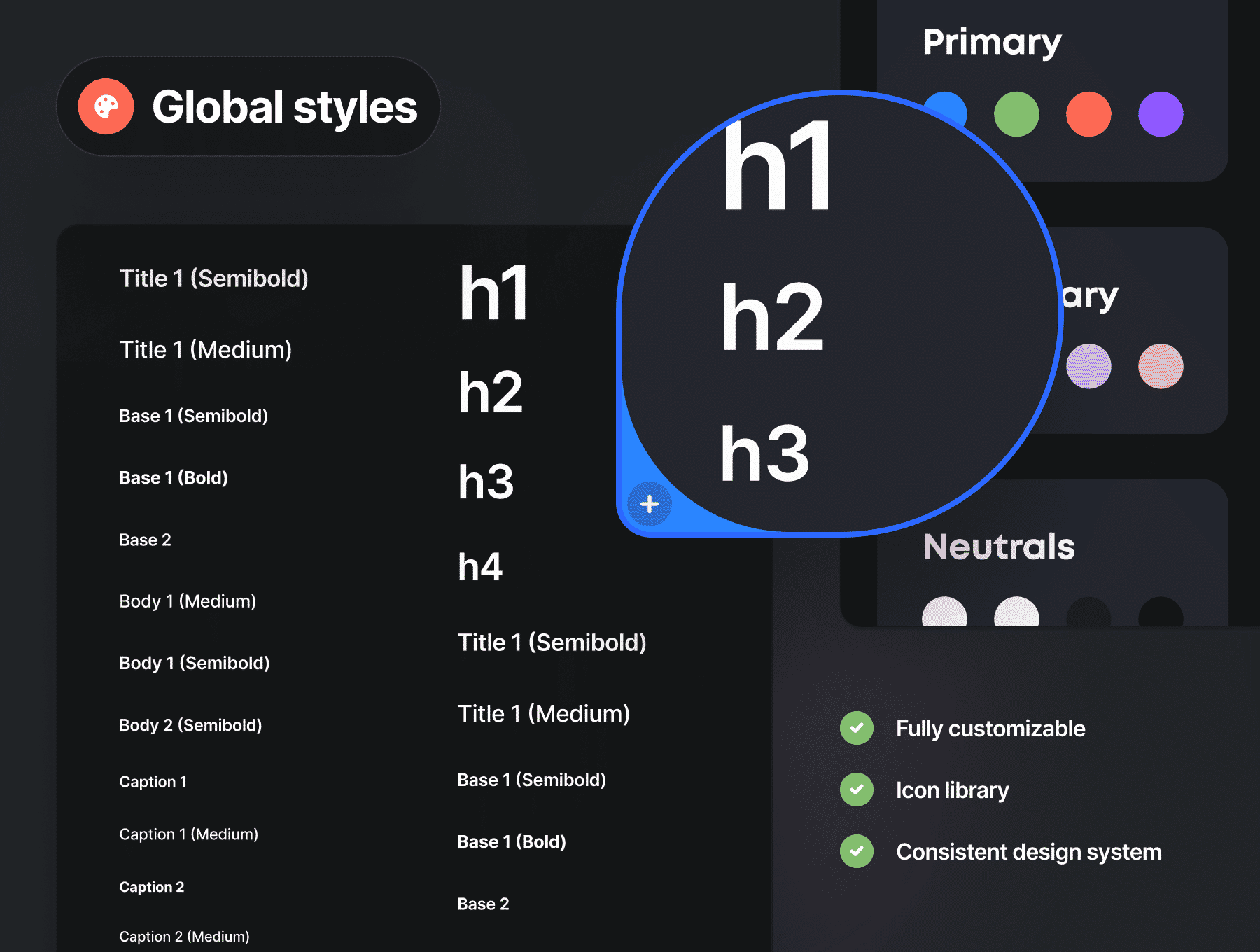Select the light purple Secondary swatch
The image size is (1260, 952).
click(x=1088, y=366)
